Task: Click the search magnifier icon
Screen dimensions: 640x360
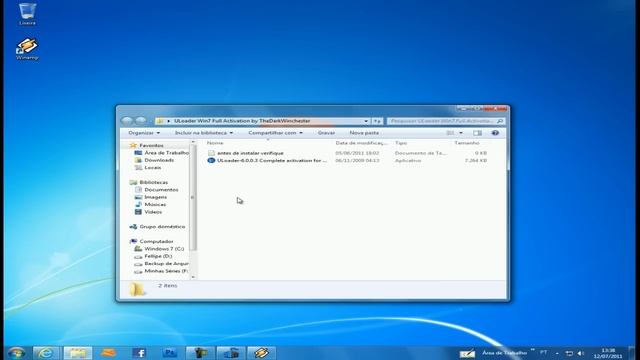Action: (x=500, y=121)
